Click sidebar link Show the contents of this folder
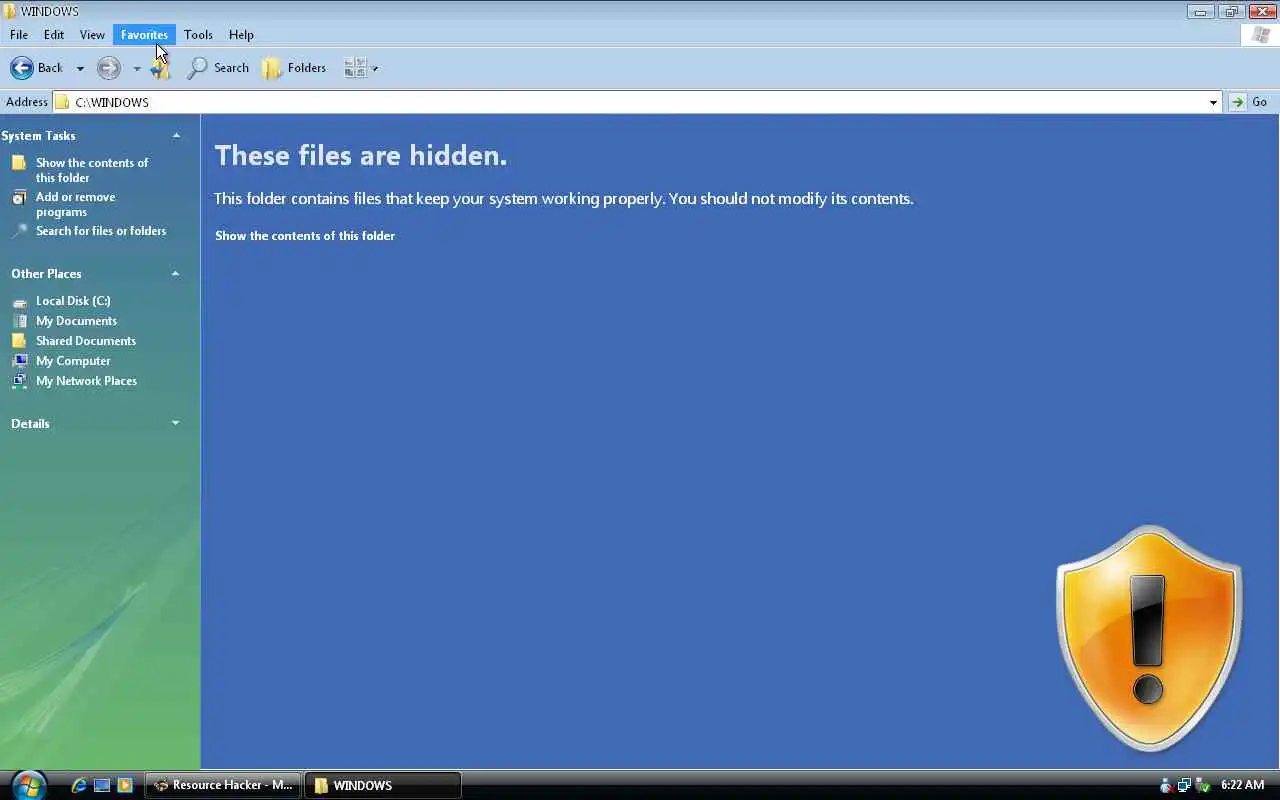This screenshot has height=800, width=1280. click(92, 170)
